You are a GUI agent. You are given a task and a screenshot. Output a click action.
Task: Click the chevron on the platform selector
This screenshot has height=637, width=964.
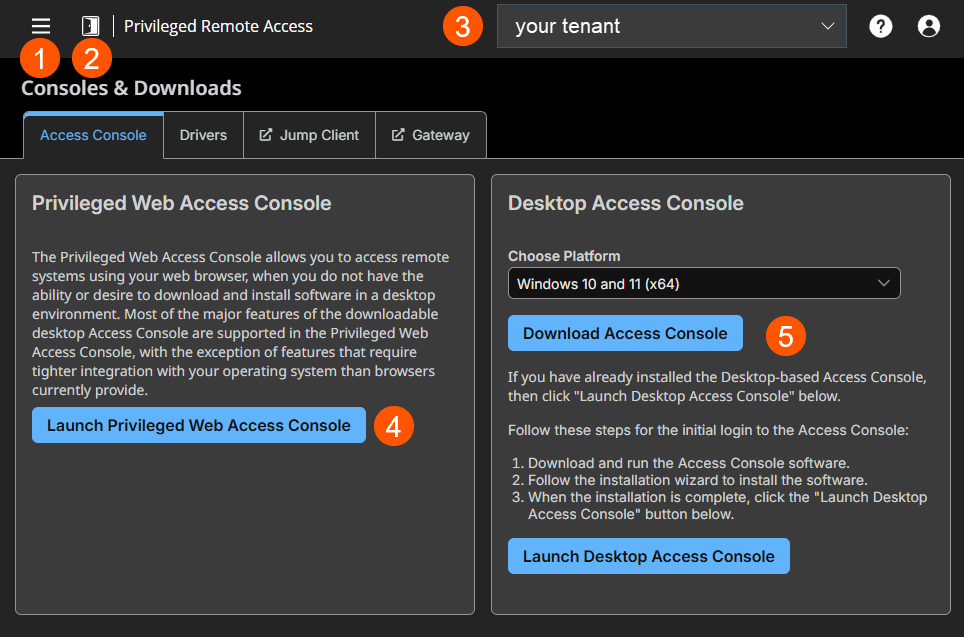click(x=884, y=283)
